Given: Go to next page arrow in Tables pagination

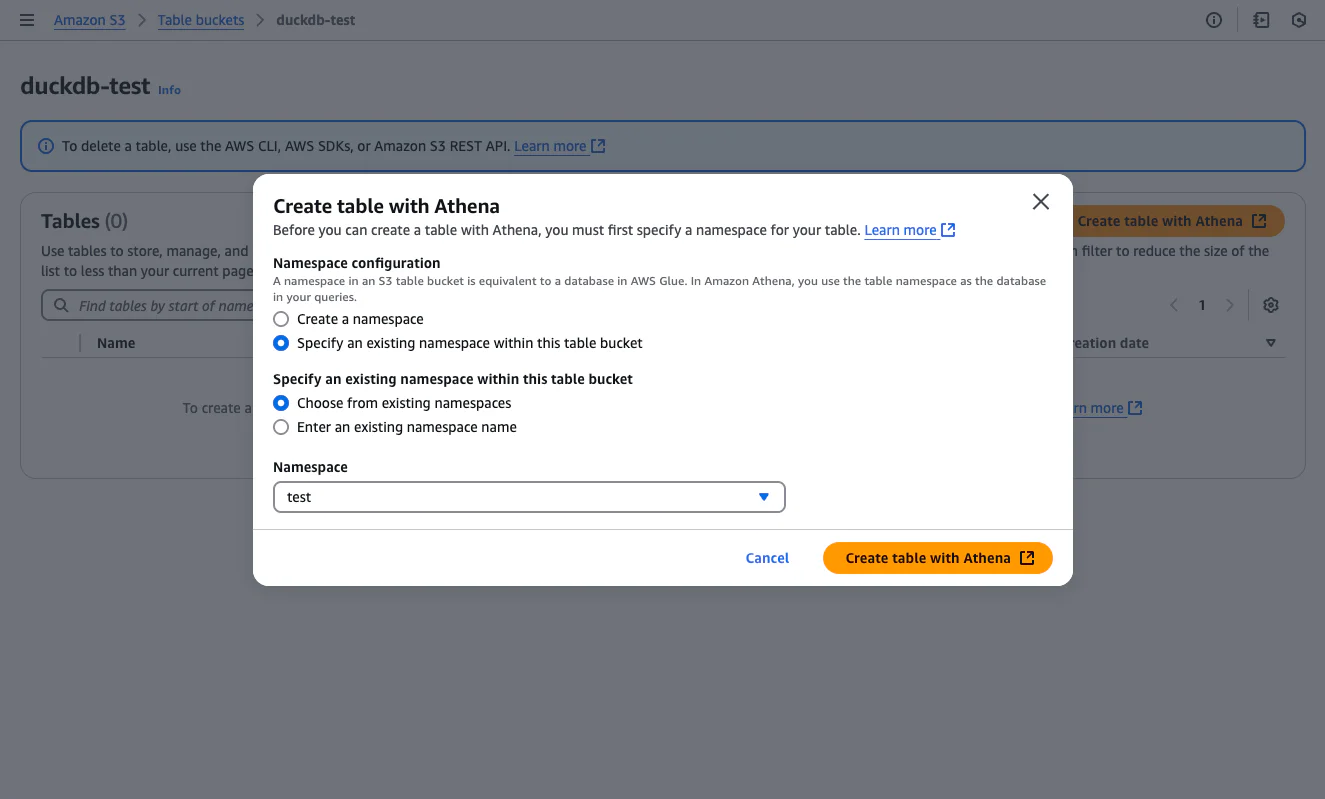Looking at the screenshot, I should tap(1230, 305).
